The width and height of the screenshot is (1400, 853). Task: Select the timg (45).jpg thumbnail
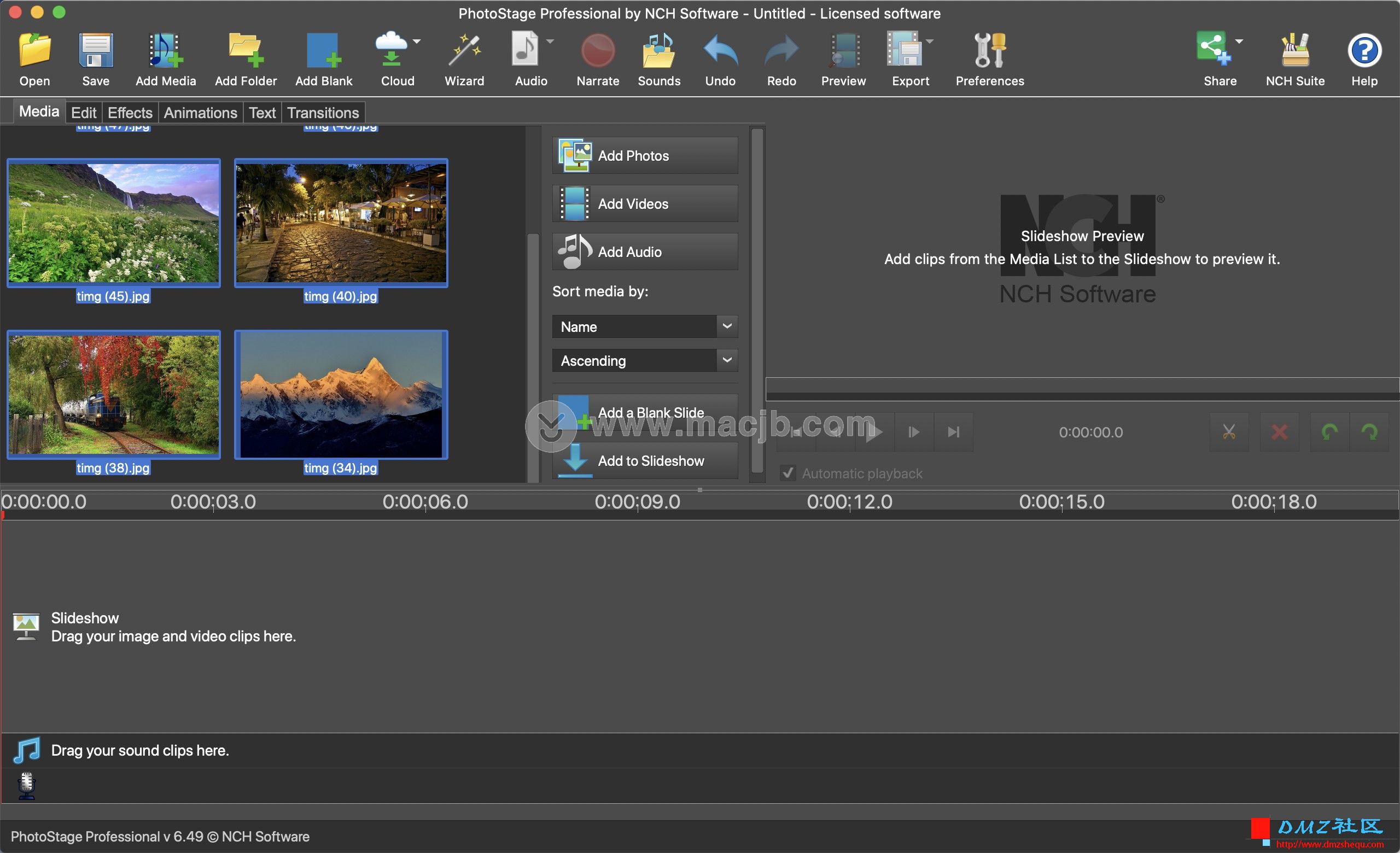pyautogui.click(x=114, y=223)
